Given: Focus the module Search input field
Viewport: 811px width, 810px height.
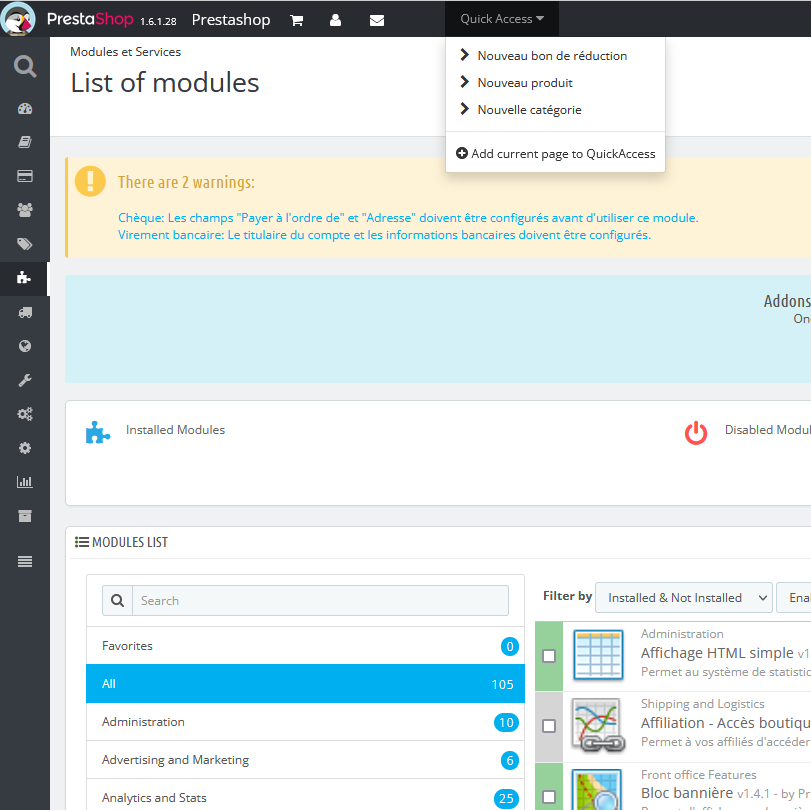Looking at the screenshot, I should pos(321,601).
